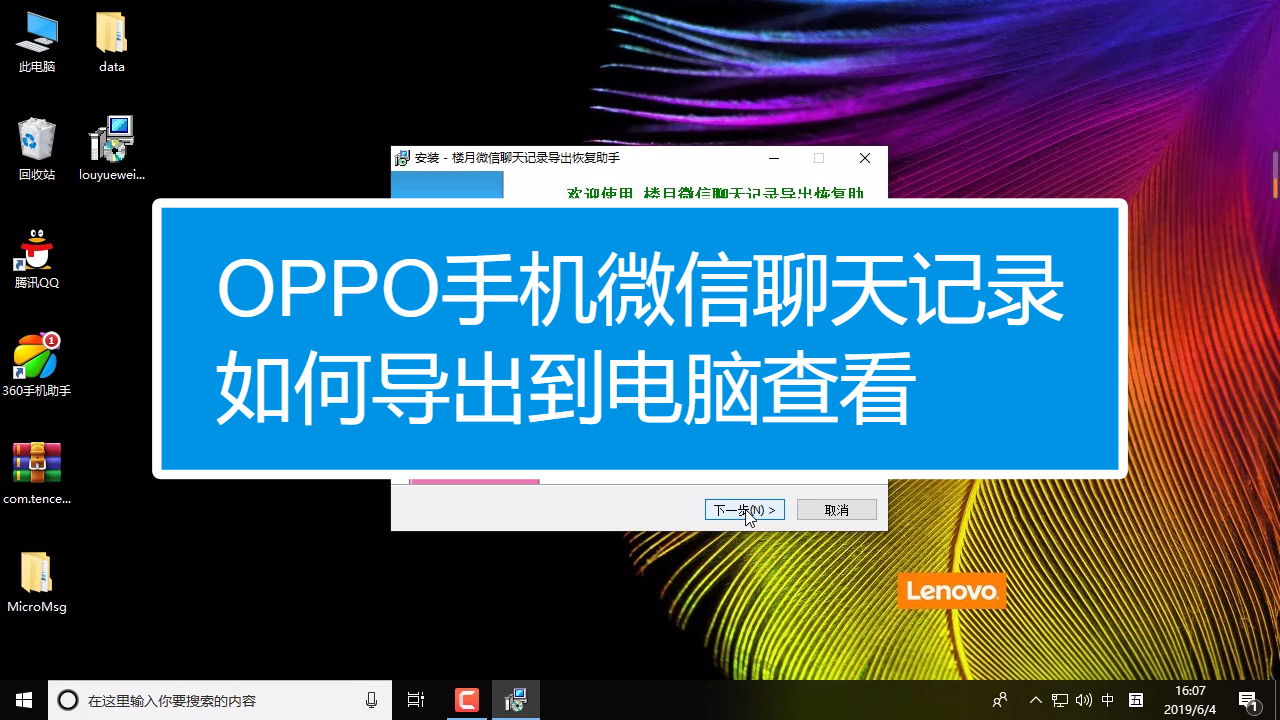Open the People icon in system tray

(1000, 700)
